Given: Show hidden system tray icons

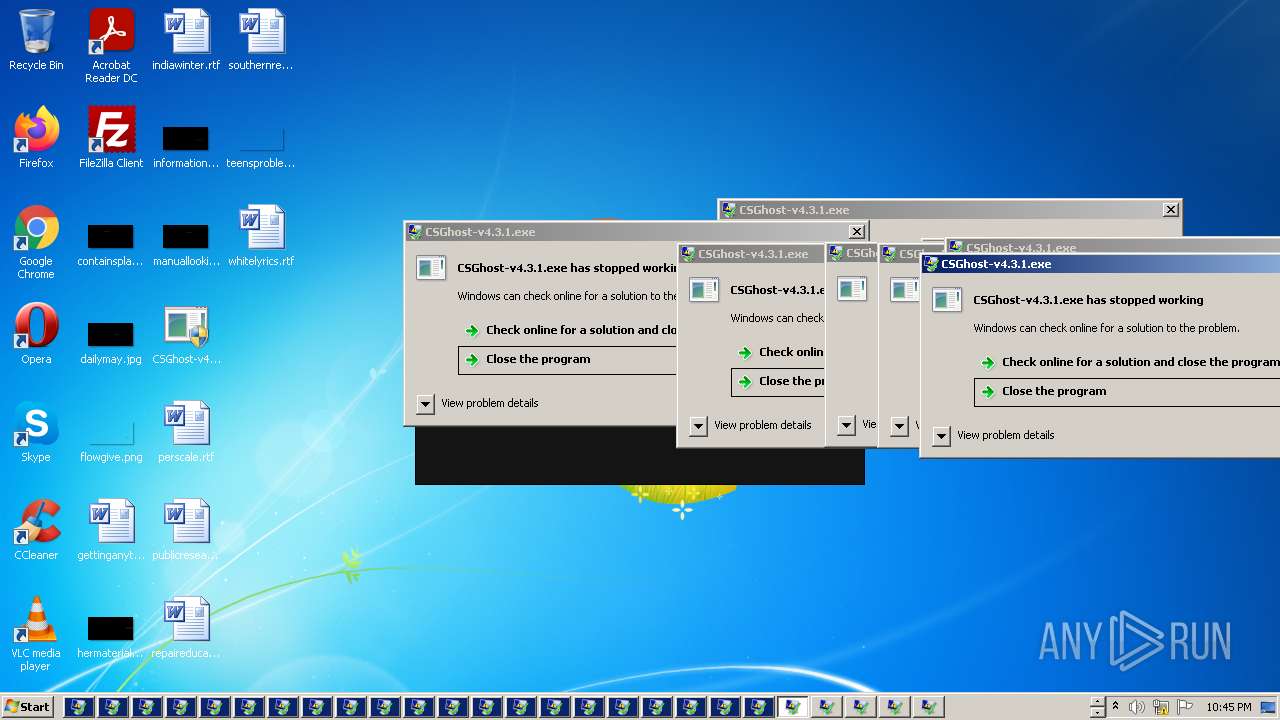Looking at the screenshot, I should [1115, 707].
